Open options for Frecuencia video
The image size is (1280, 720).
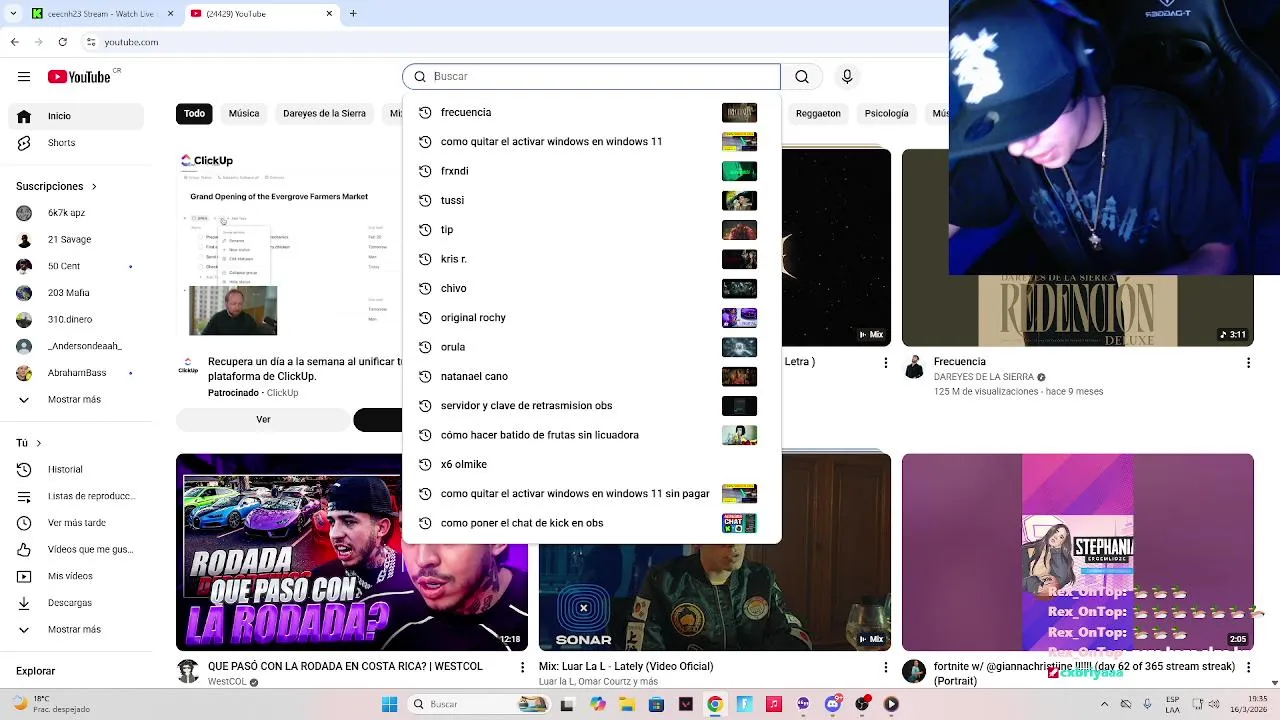pos(1249,362)
